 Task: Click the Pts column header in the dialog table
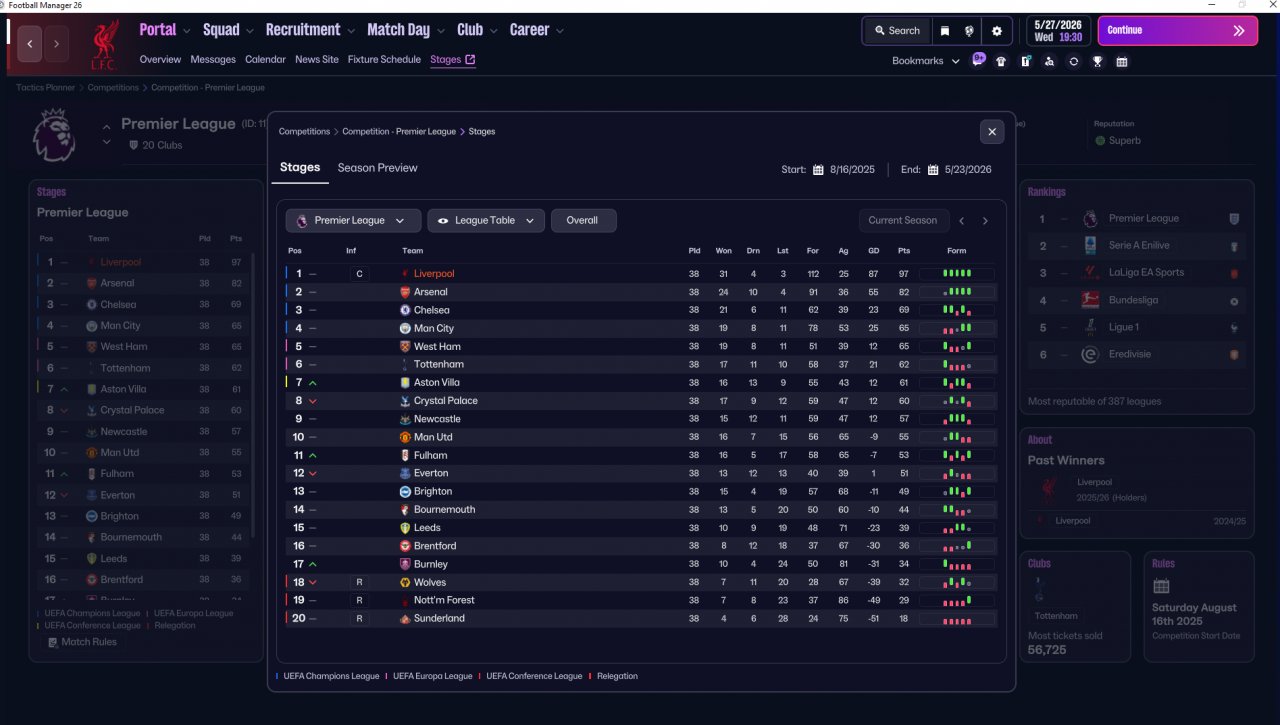tap(904, 251)
